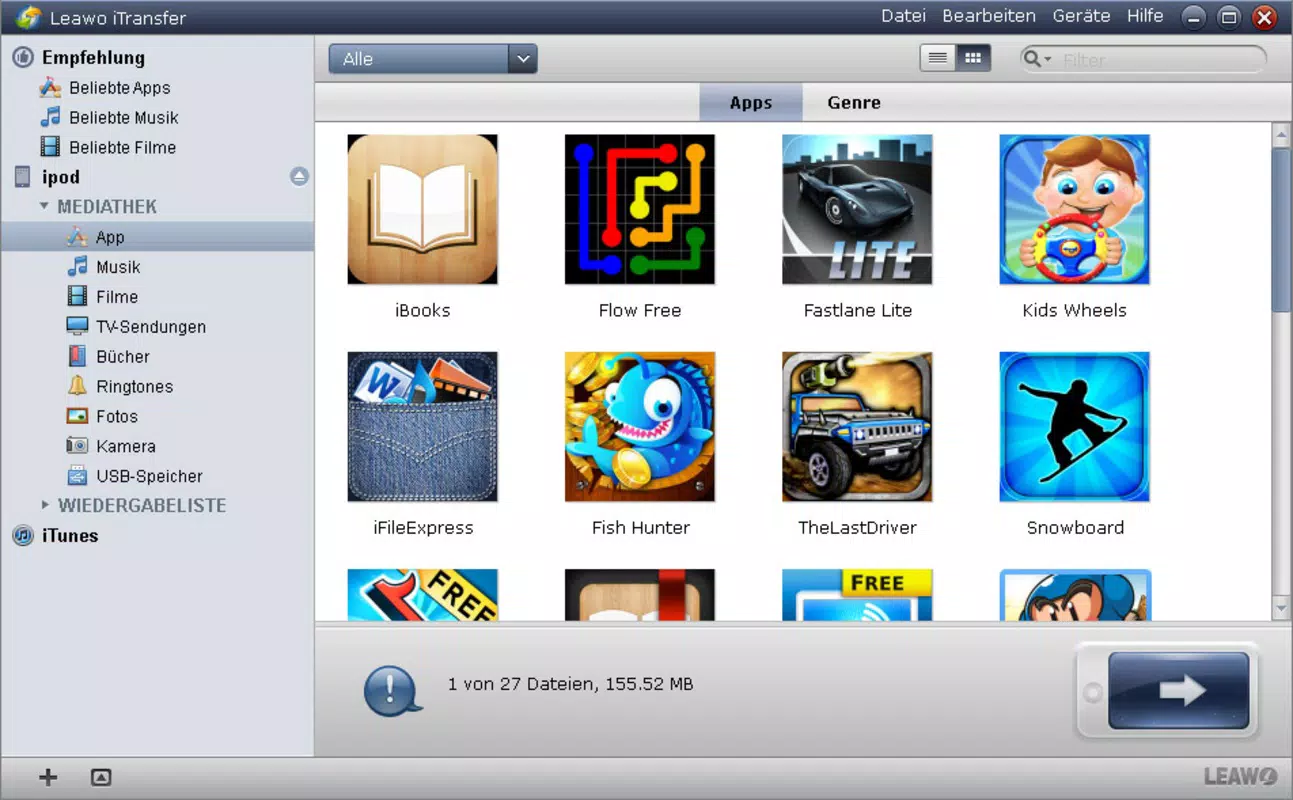Viewport: 1293px width, 800px height.
Task: Select the Kids Wheels app
Action: pos(1074,210)
